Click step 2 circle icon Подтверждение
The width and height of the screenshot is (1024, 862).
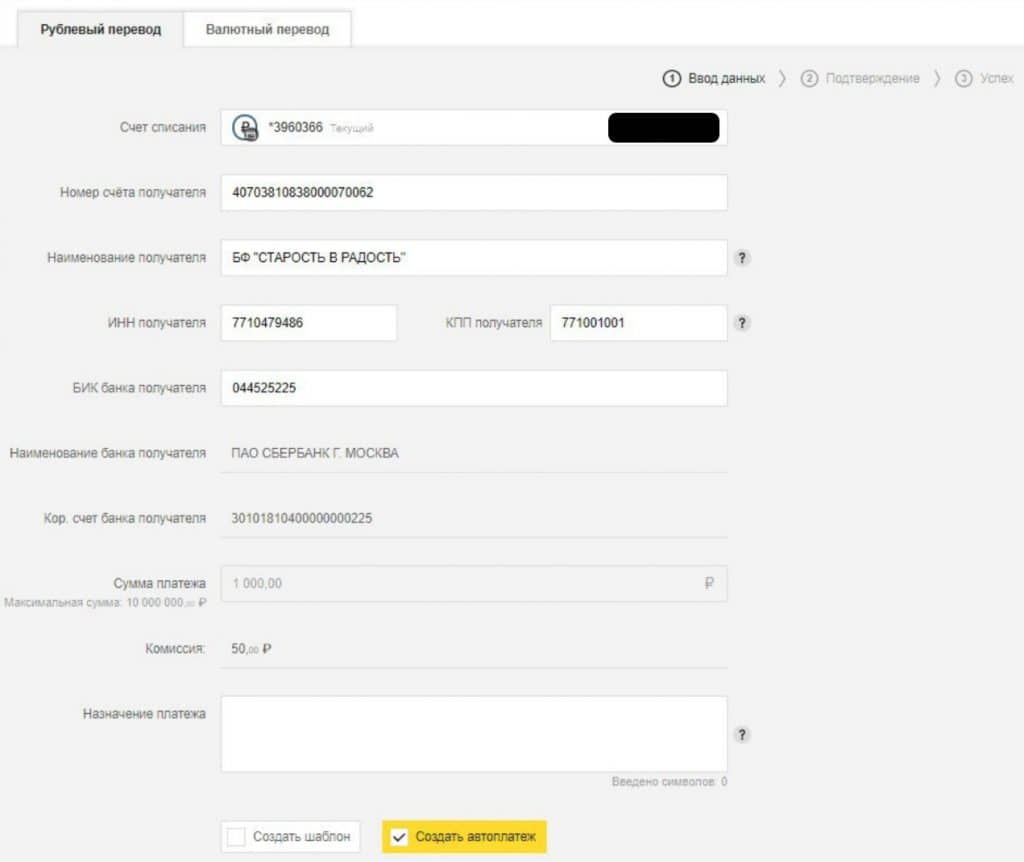pos(810,78)
